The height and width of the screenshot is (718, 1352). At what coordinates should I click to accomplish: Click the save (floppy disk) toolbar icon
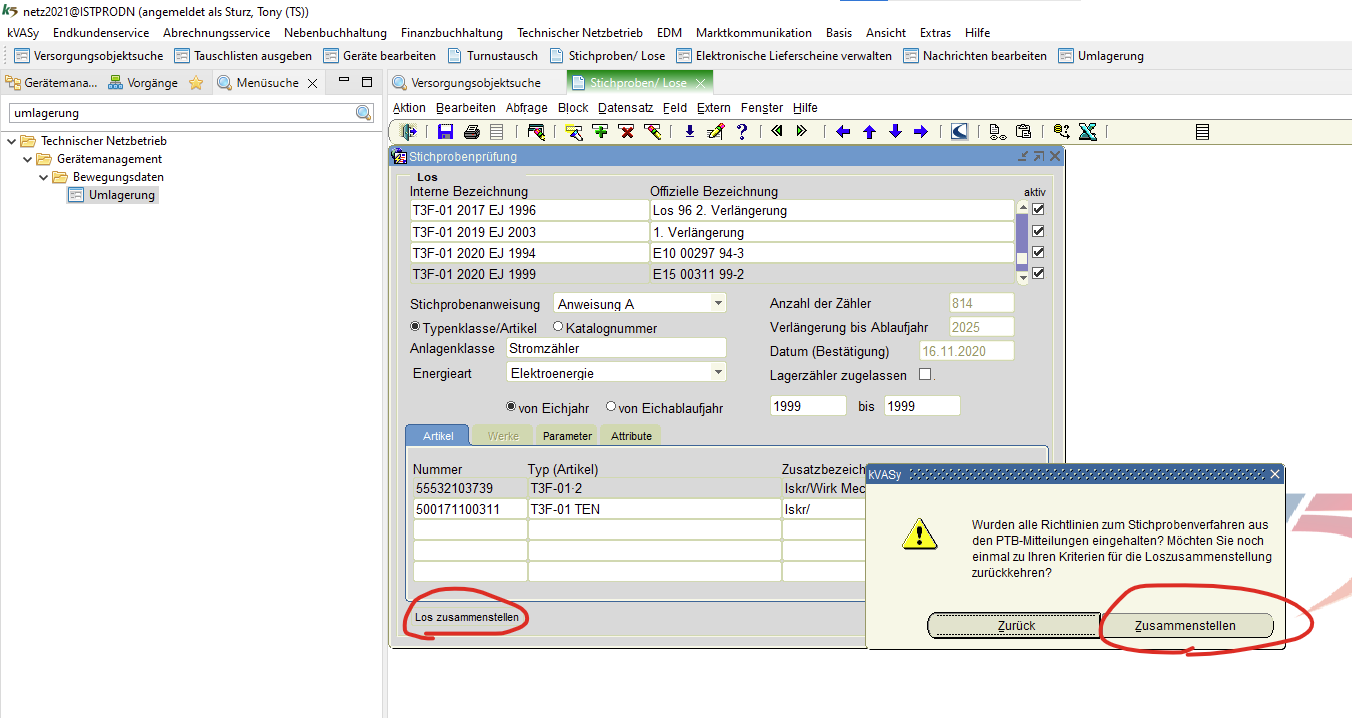445,131
